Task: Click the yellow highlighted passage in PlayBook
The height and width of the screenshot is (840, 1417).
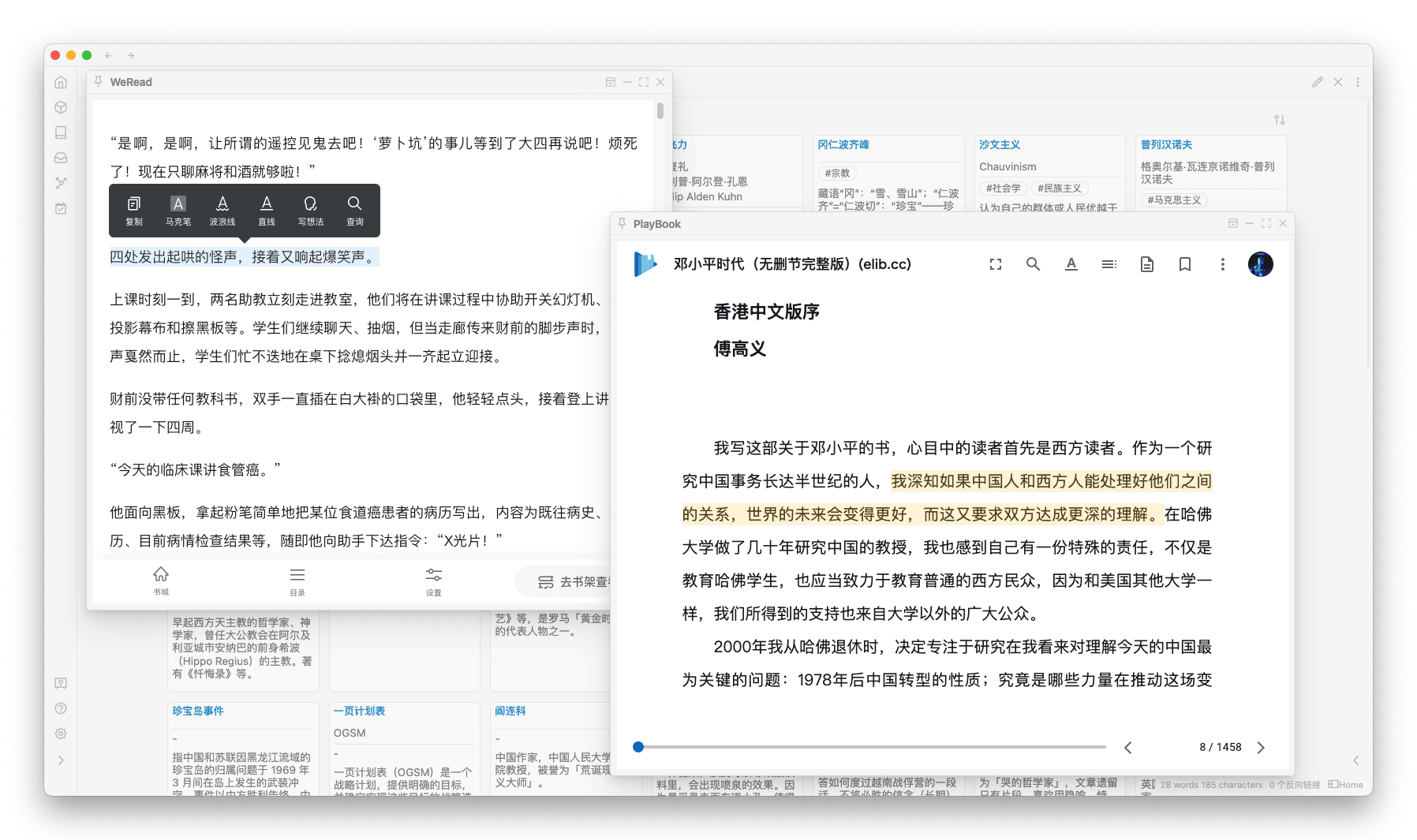Action: [947, 498]
